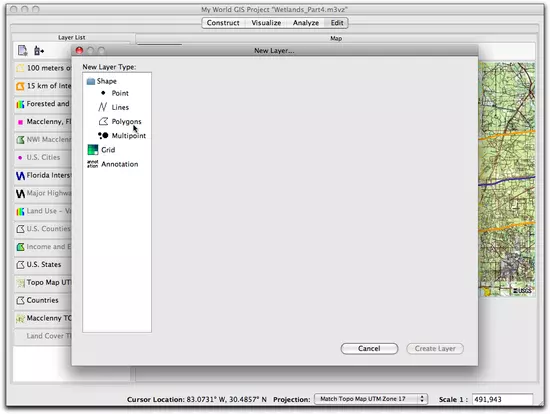Select the Polygons layer type icon
Screen dimensions: 550x414
click(x=103, y=121)
